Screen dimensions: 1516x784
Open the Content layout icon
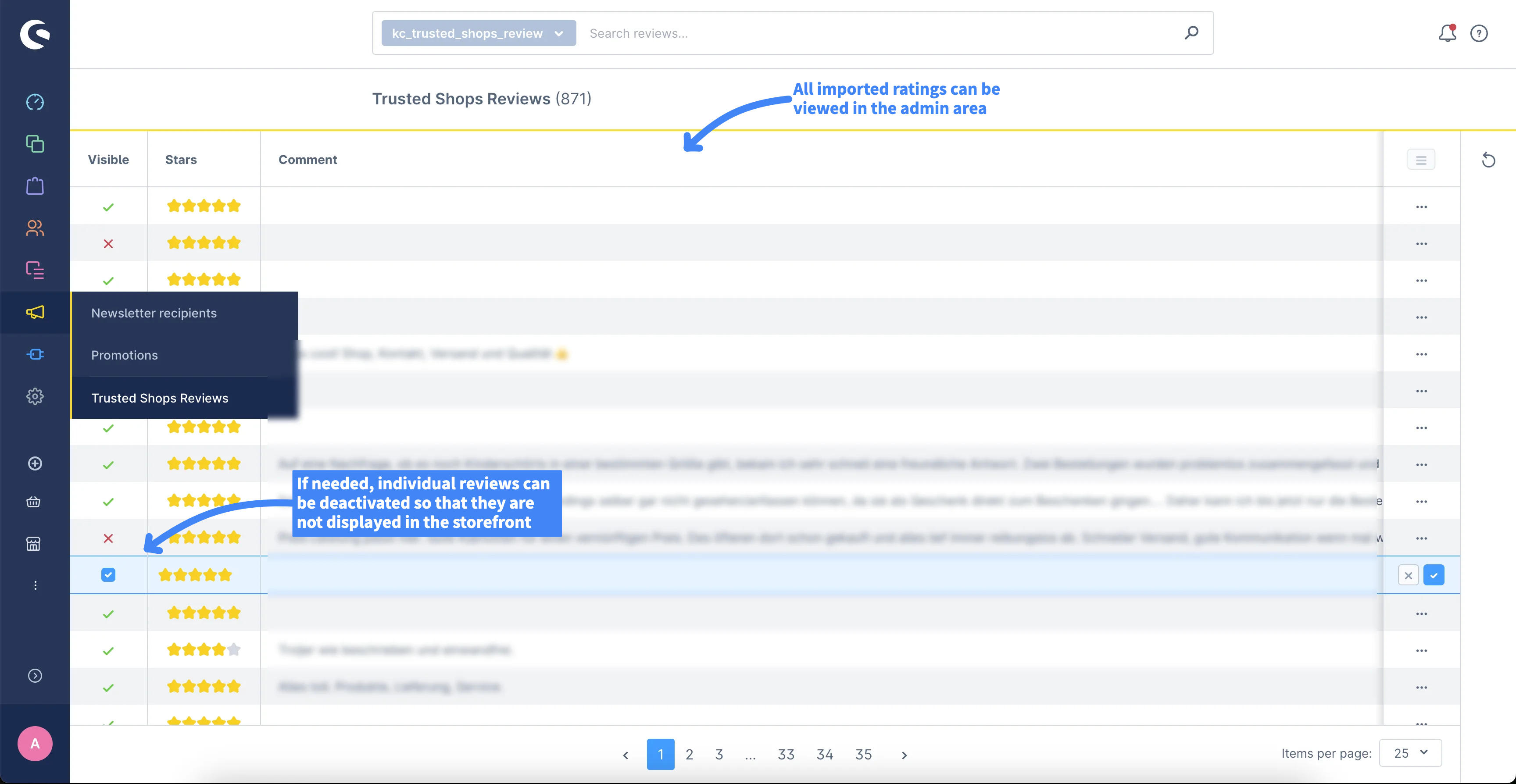[35, 270]
